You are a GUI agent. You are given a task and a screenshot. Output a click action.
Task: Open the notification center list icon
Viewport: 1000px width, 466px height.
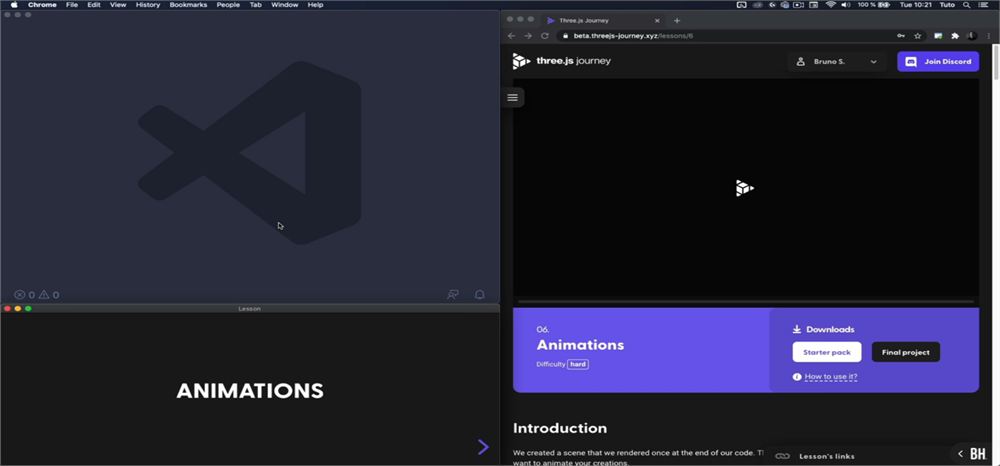tap(983, 4)
